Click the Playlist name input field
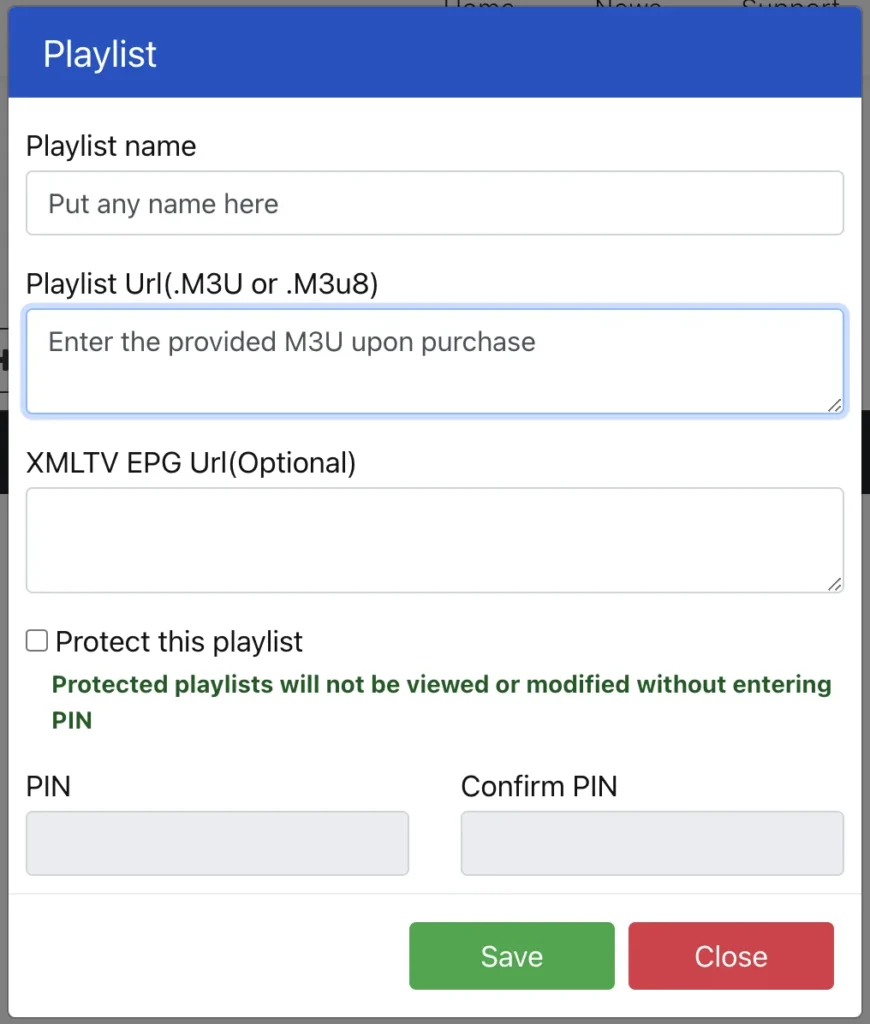870x1024 pixels. pos(434,204)
